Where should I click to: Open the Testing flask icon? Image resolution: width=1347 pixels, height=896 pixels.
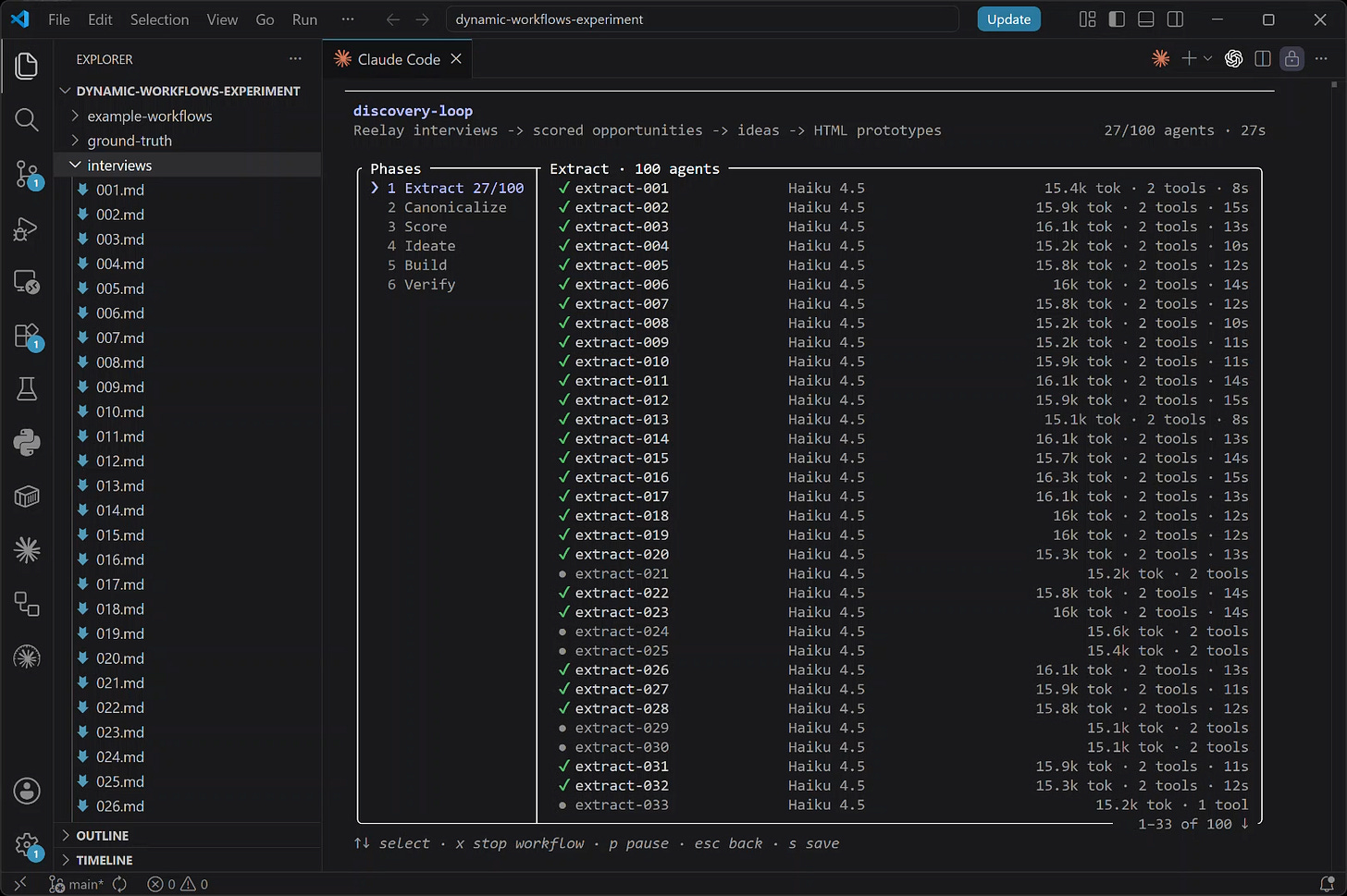click(27, 389)
